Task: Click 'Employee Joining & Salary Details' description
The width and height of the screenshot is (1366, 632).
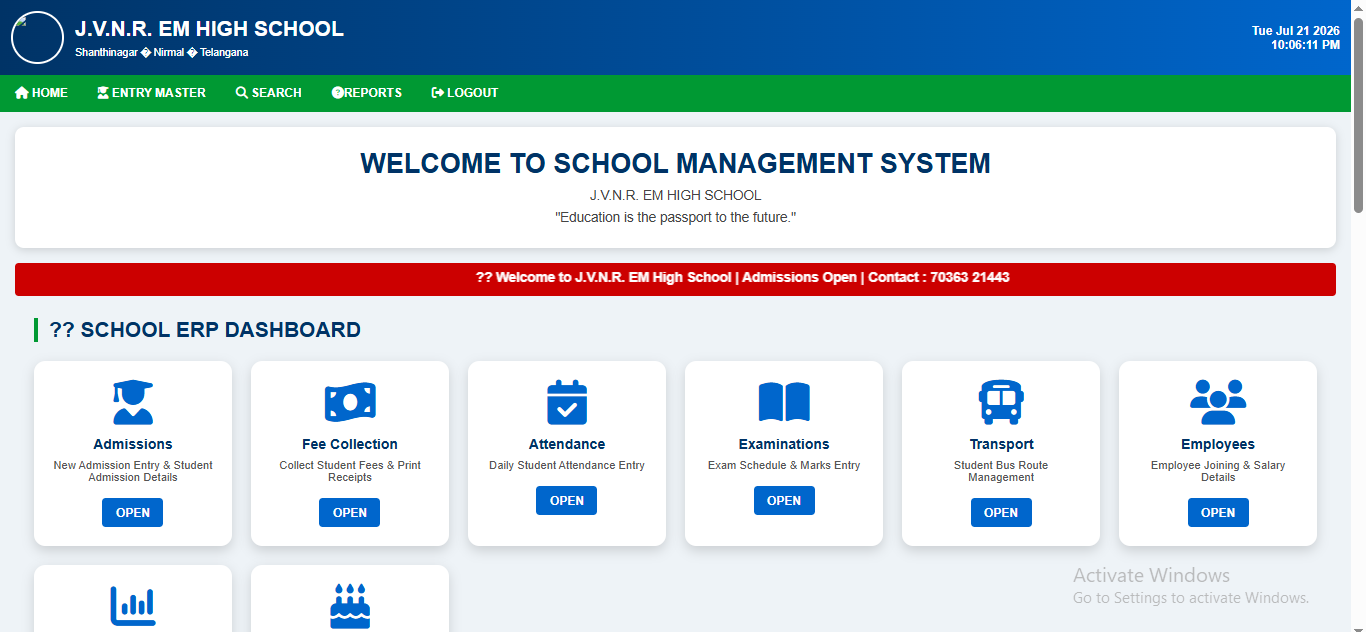Action: [x=1218, y=471]
